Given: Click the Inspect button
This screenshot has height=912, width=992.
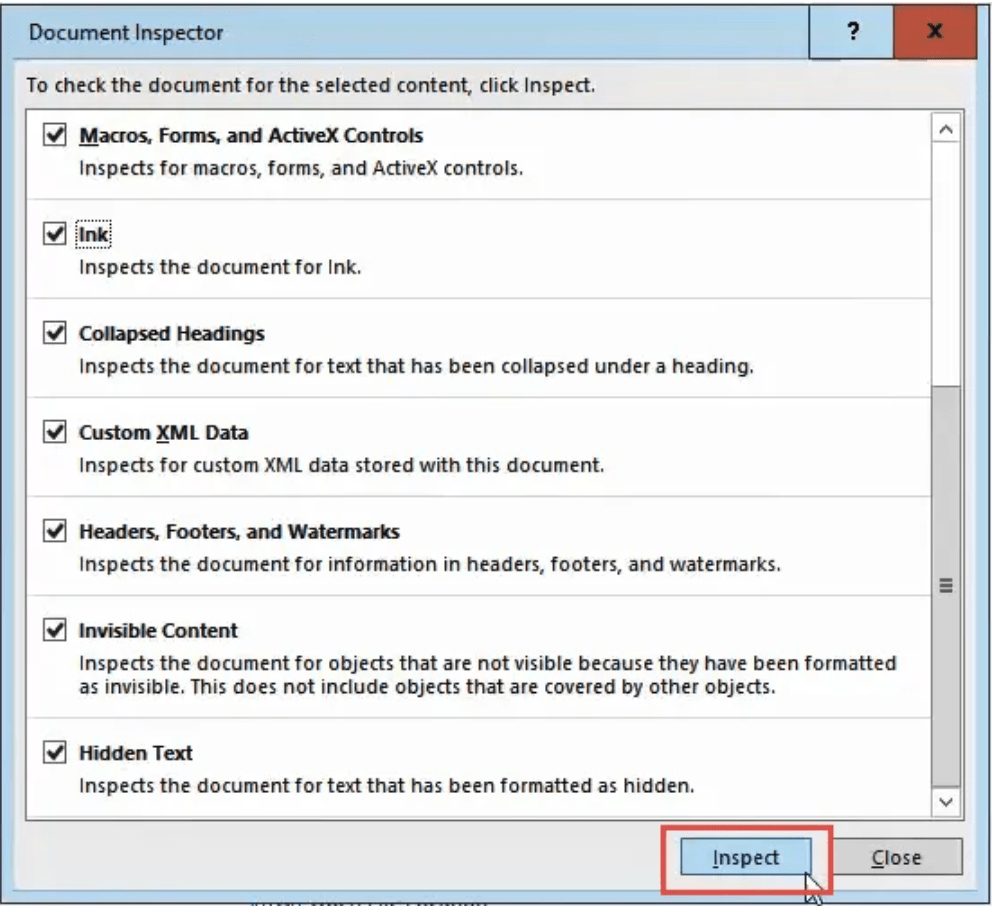Looking at the screenshot, I should [746, 857].
